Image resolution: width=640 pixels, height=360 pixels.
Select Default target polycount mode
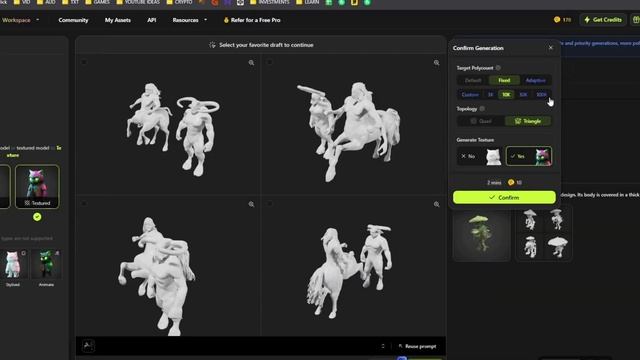point(473,80)
